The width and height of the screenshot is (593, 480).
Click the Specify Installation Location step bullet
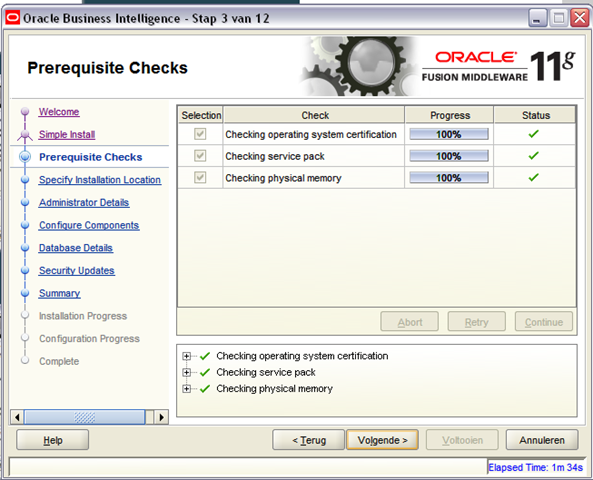[x=25, y=180]
